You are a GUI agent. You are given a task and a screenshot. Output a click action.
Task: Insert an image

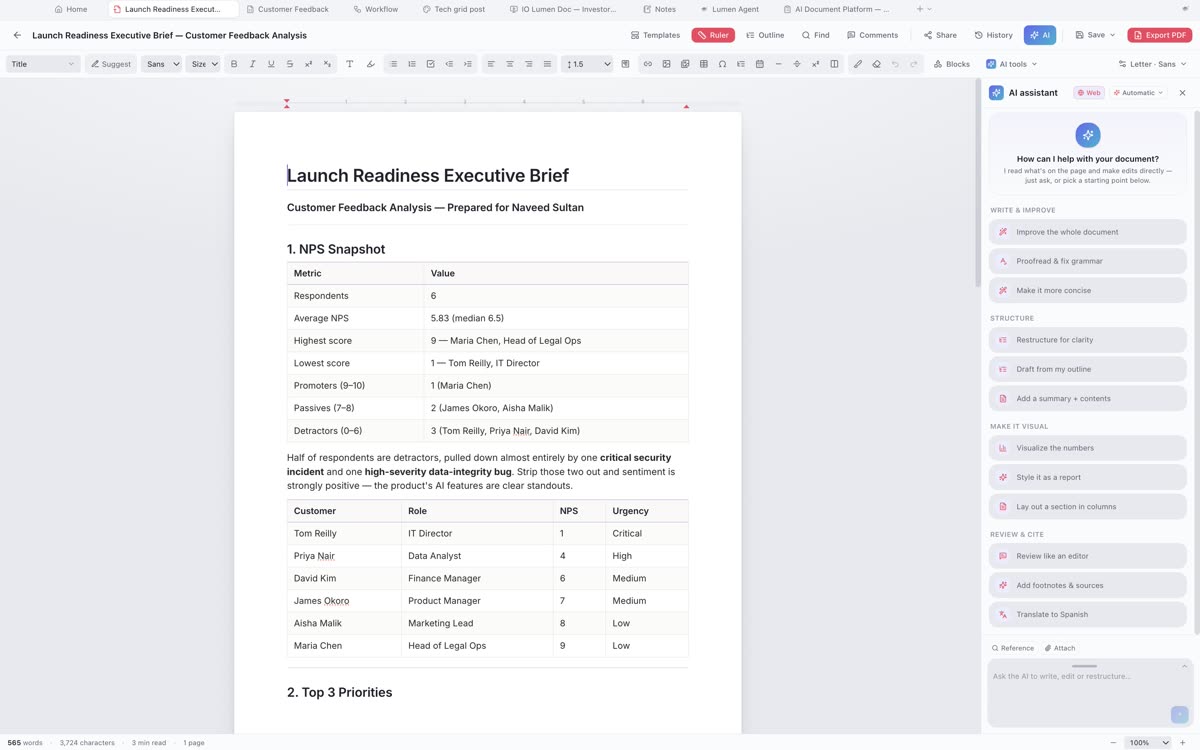click(666, 64)
